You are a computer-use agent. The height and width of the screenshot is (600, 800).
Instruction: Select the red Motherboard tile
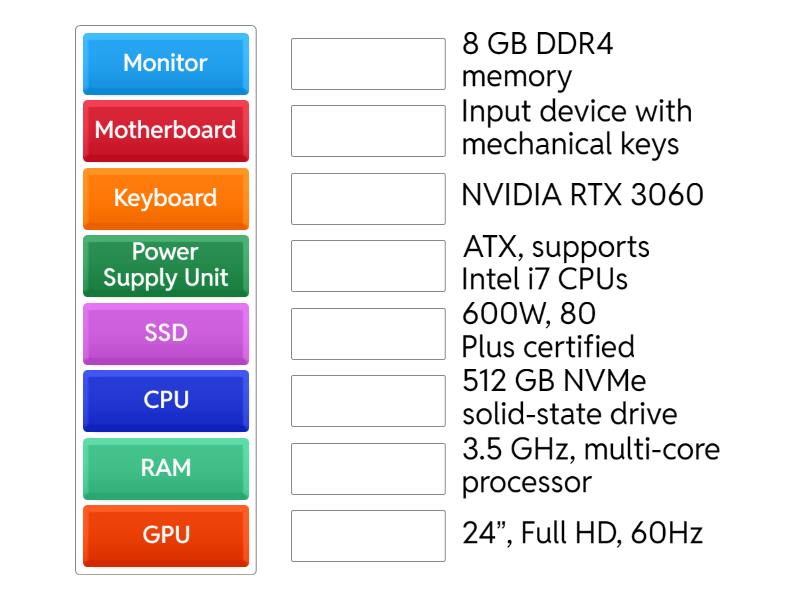tap(166, 130)
